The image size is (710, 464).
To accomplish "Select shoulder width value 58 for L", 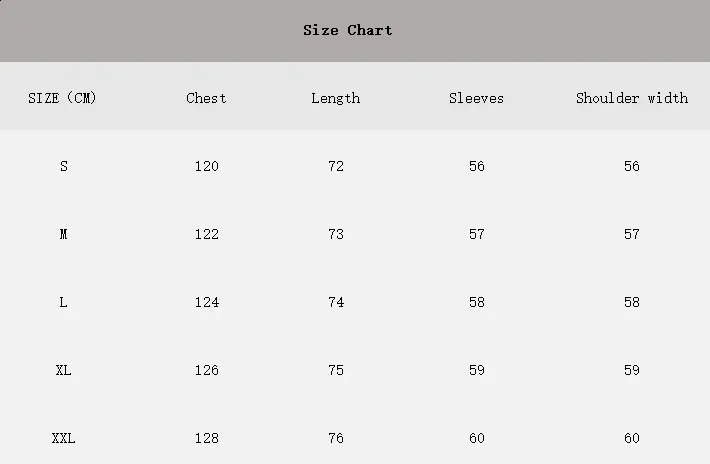I will point(632,302).
